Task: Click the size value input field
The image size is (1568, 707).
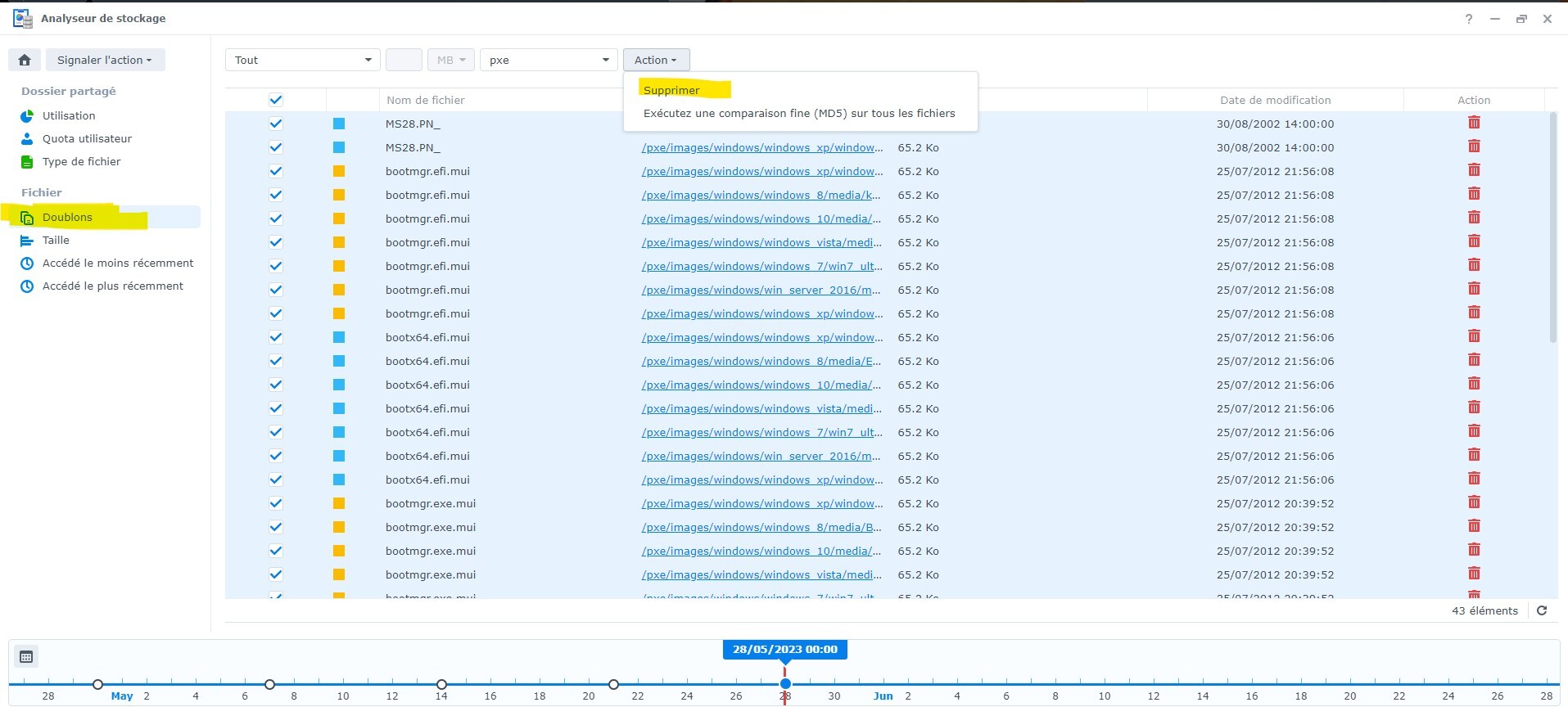Action: pyautogui.click(x=404, y=60)
